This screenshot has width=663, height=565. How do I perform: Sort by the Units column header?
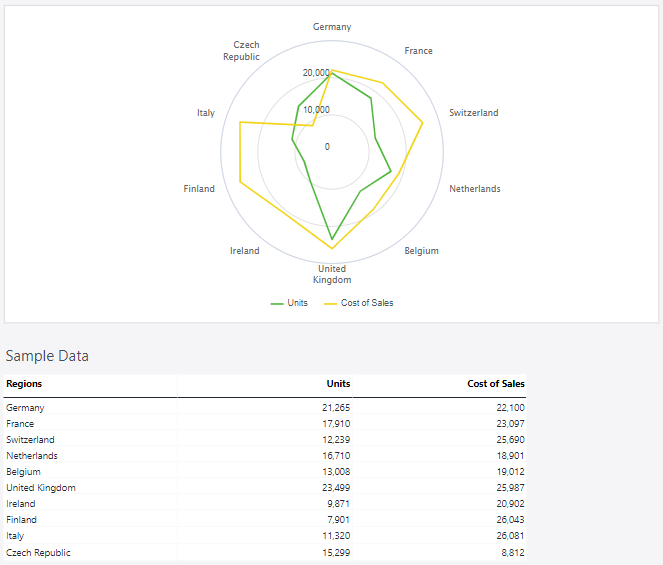(x=338, y=384)
